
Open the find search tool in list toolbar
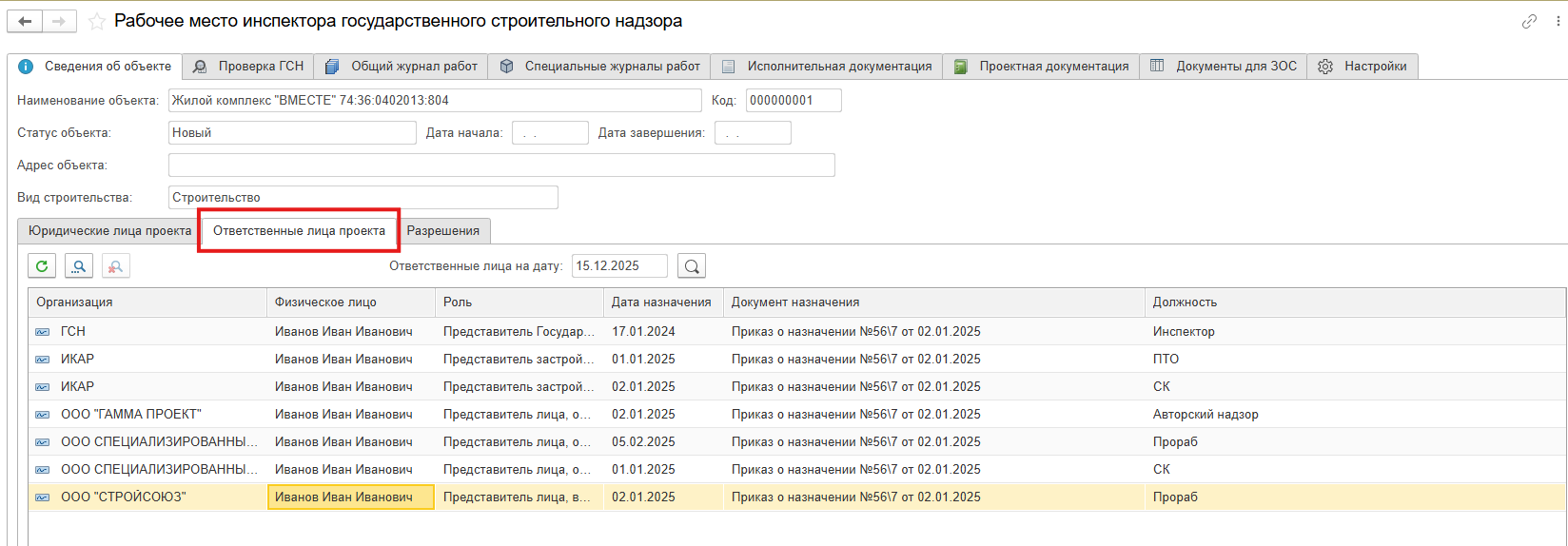79,266
